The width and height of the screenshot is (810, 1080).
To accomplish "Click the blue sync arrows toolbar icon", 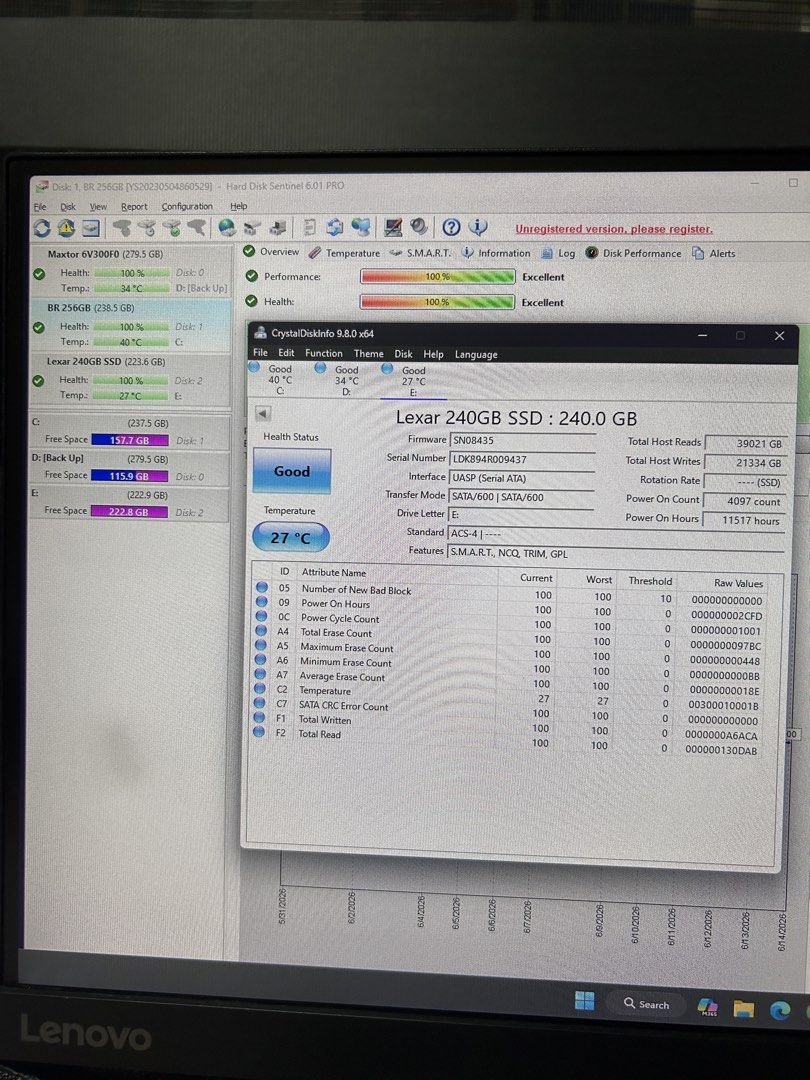I will [x=335, y=227].
